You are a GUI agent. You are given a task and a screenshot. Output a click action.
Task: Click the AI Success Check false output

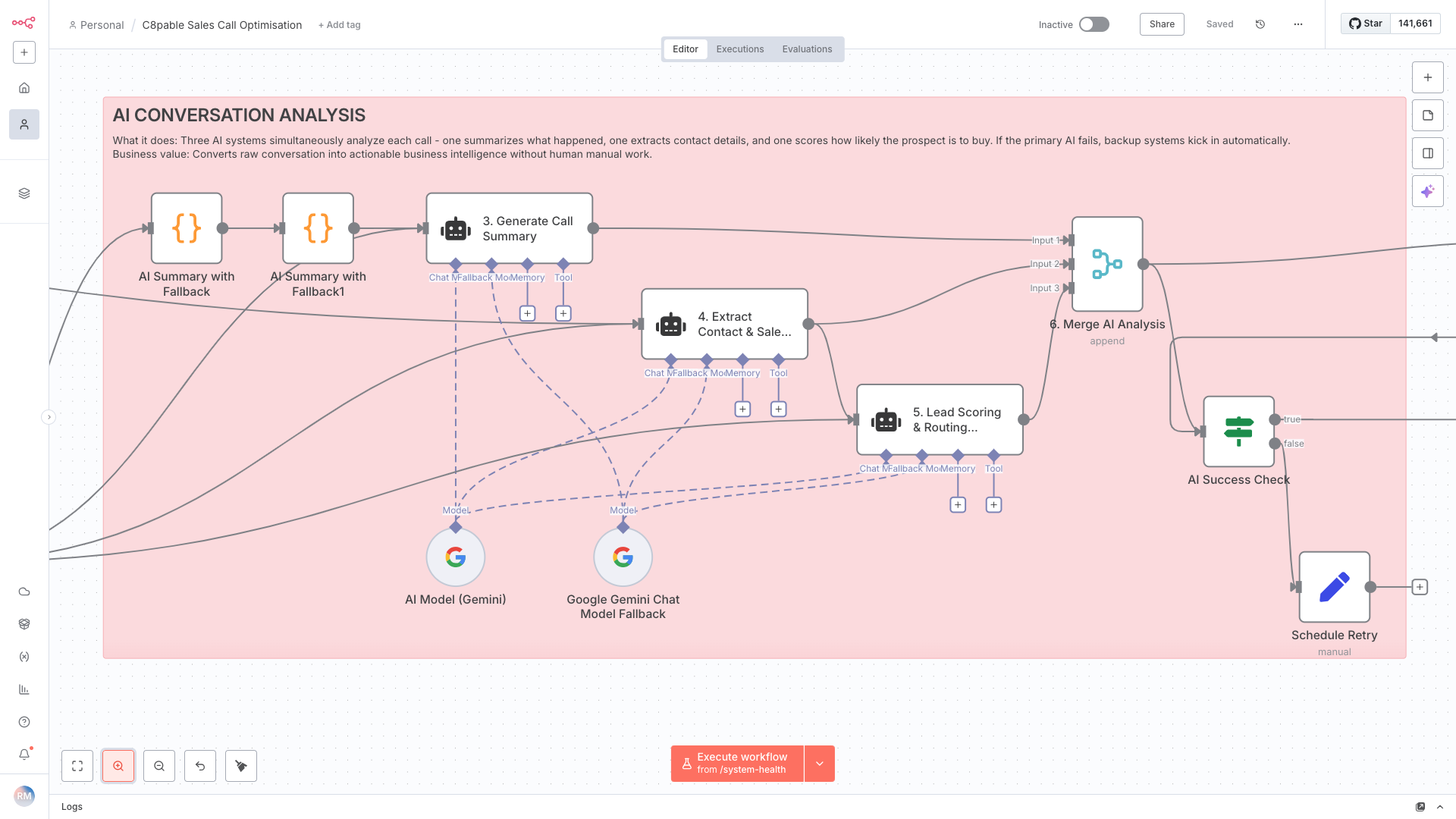click(x=1275, y=444)
